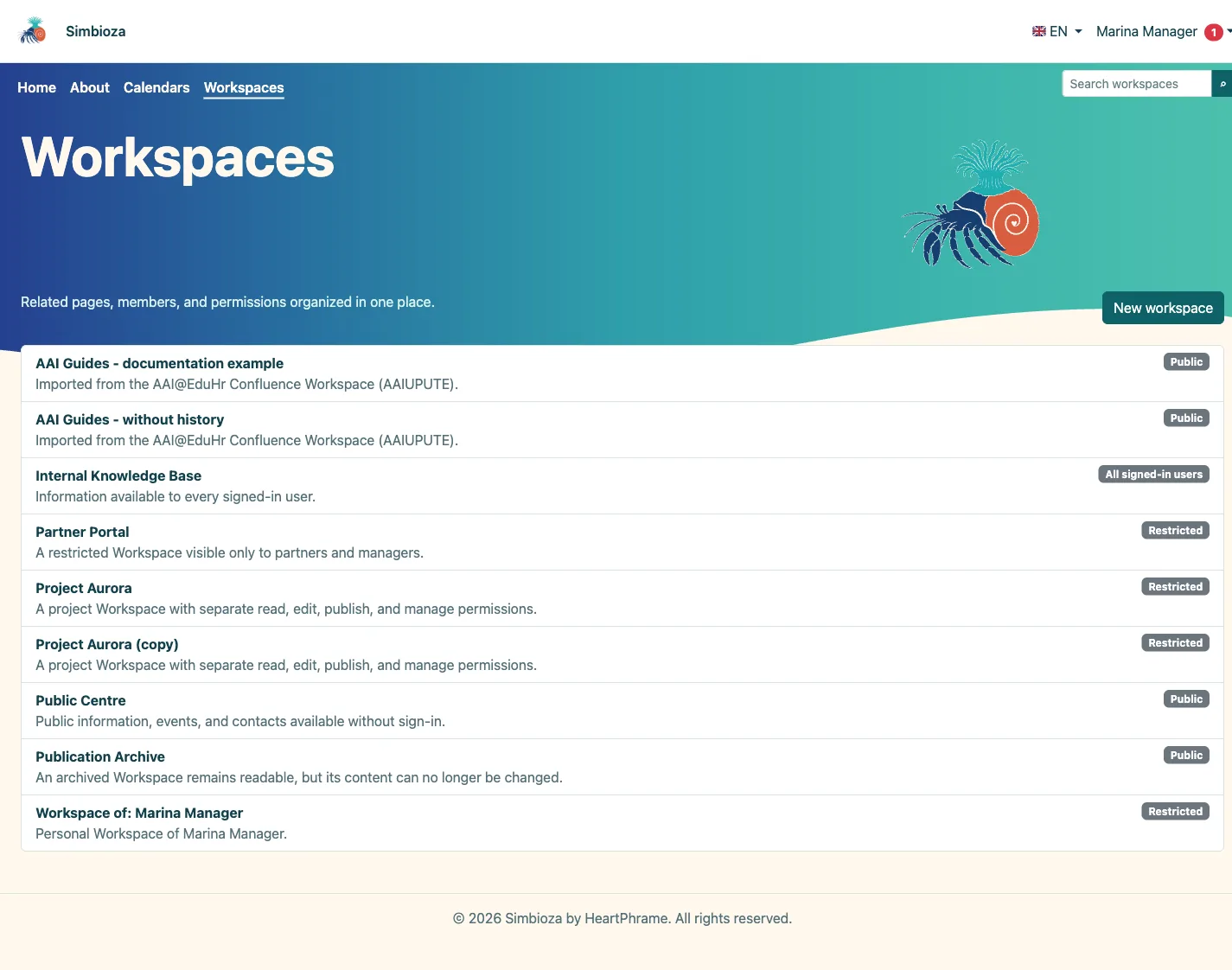Click the Workspaces page heading
Viewport: 1232px width, 970px height.
click(x=178, y=158)
